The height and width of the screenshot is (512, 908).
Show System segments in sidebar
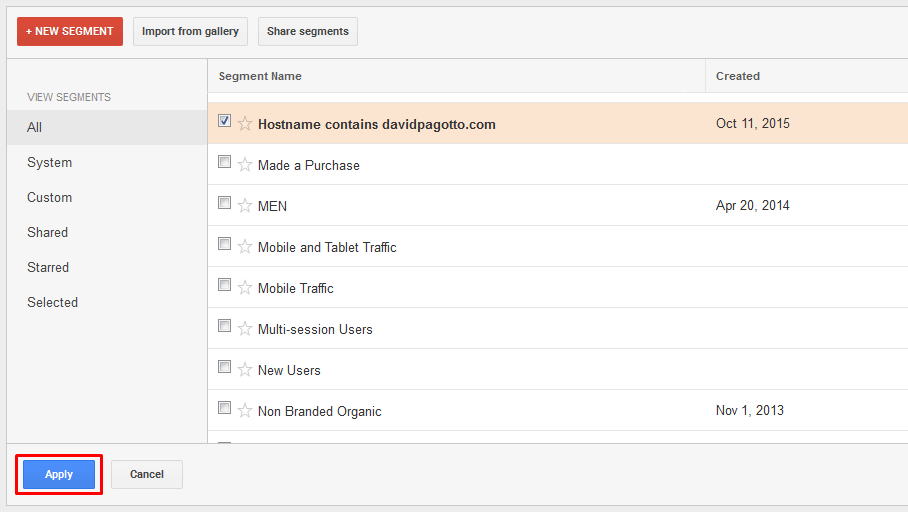coord(49,163)
